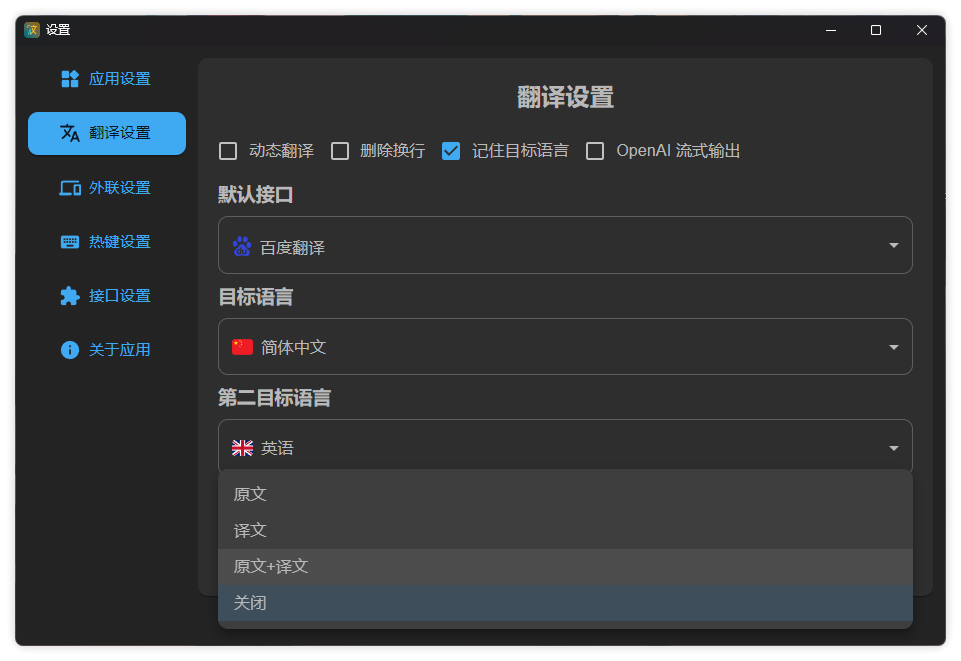Minimize the settings window

831,30
